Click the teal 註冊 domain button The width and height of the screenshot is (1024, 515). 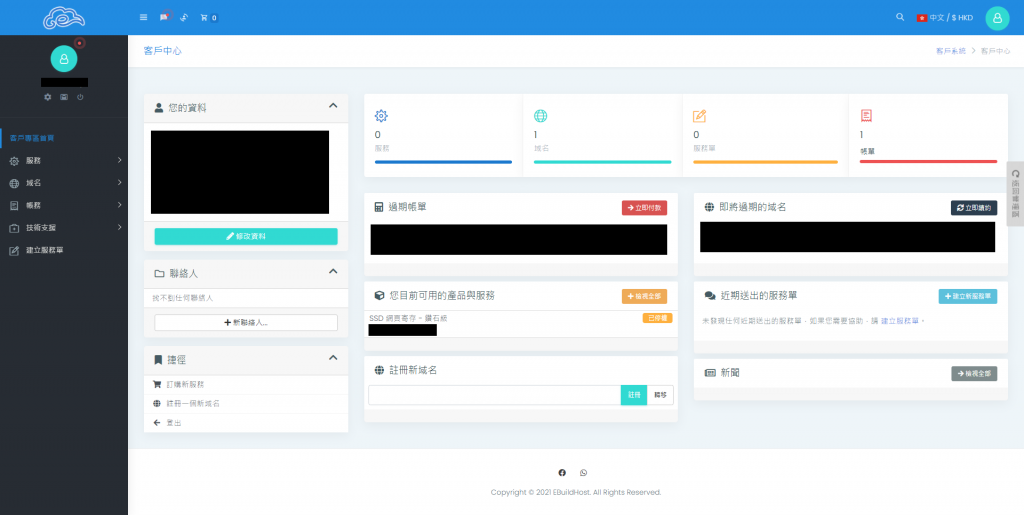coord(634,395)
